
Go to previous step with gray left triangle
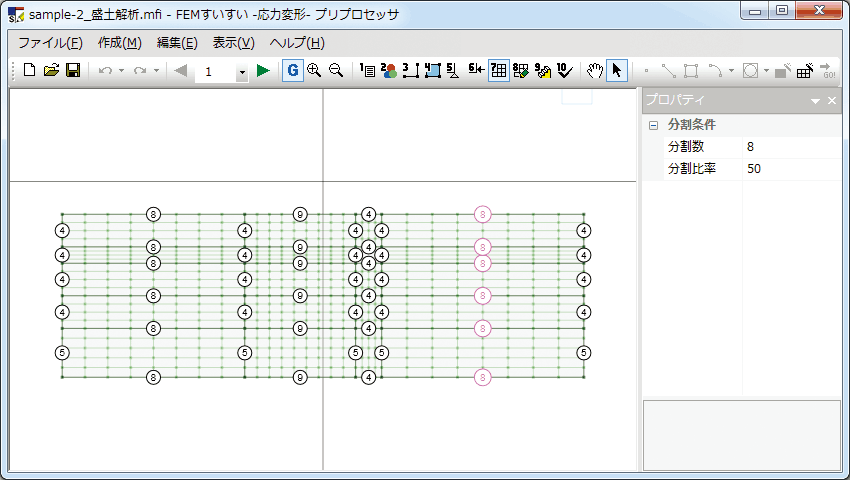click(180, 71)
